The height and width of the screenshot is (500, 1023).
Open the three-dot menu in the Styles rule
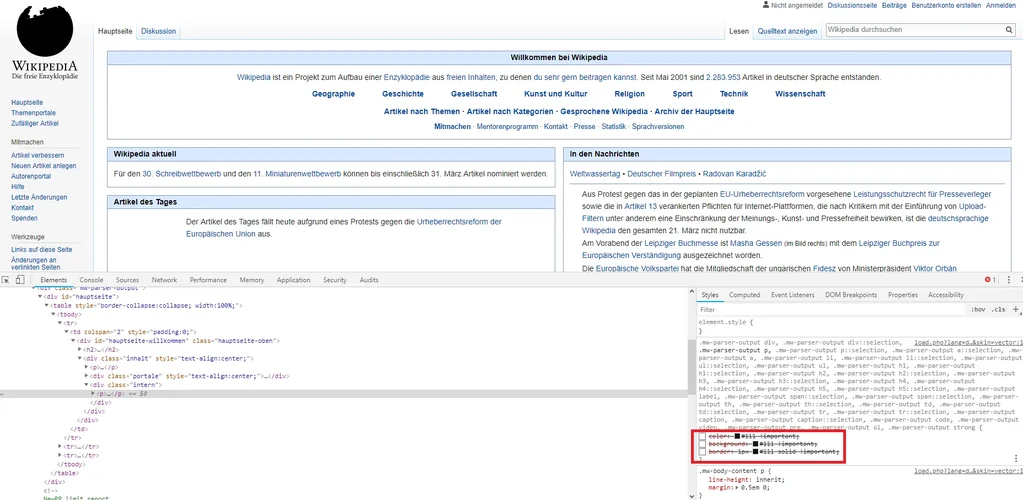(x=1016, y=459)
